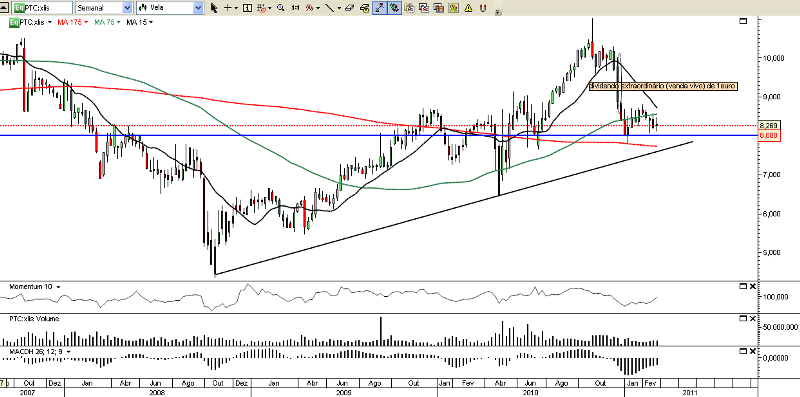Click the grid settings icon
Screen dimensions: 800x397
(x=261, y=8)
